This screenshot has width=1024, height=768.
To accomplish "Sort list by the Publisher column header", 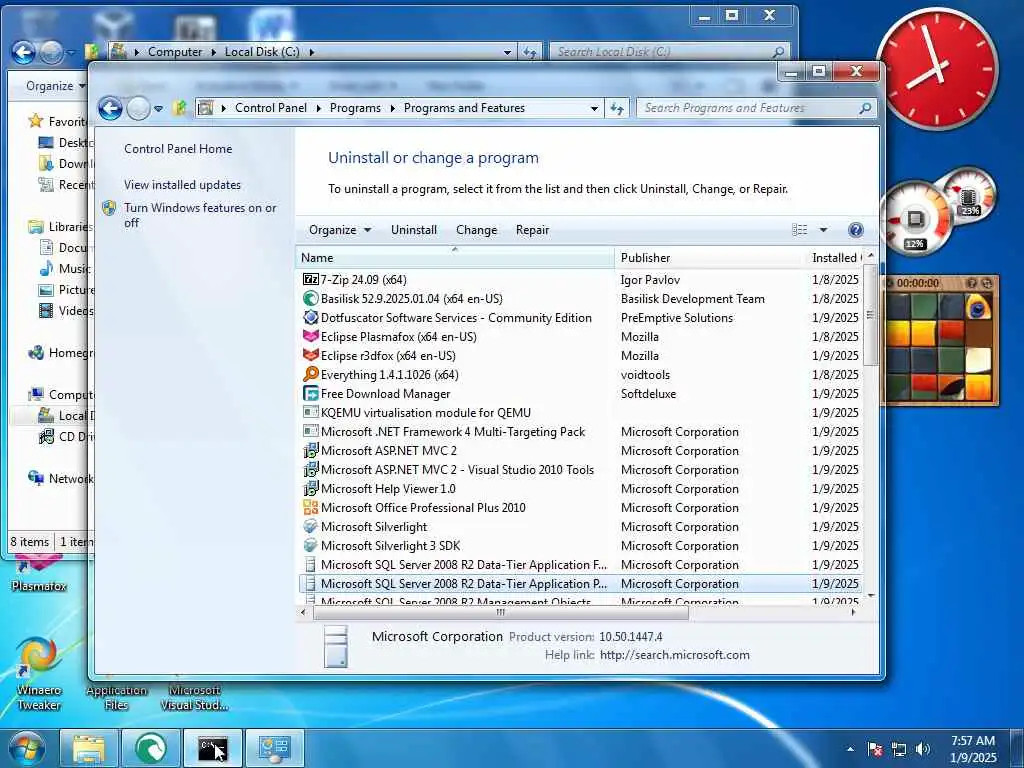I will point(711,258).
